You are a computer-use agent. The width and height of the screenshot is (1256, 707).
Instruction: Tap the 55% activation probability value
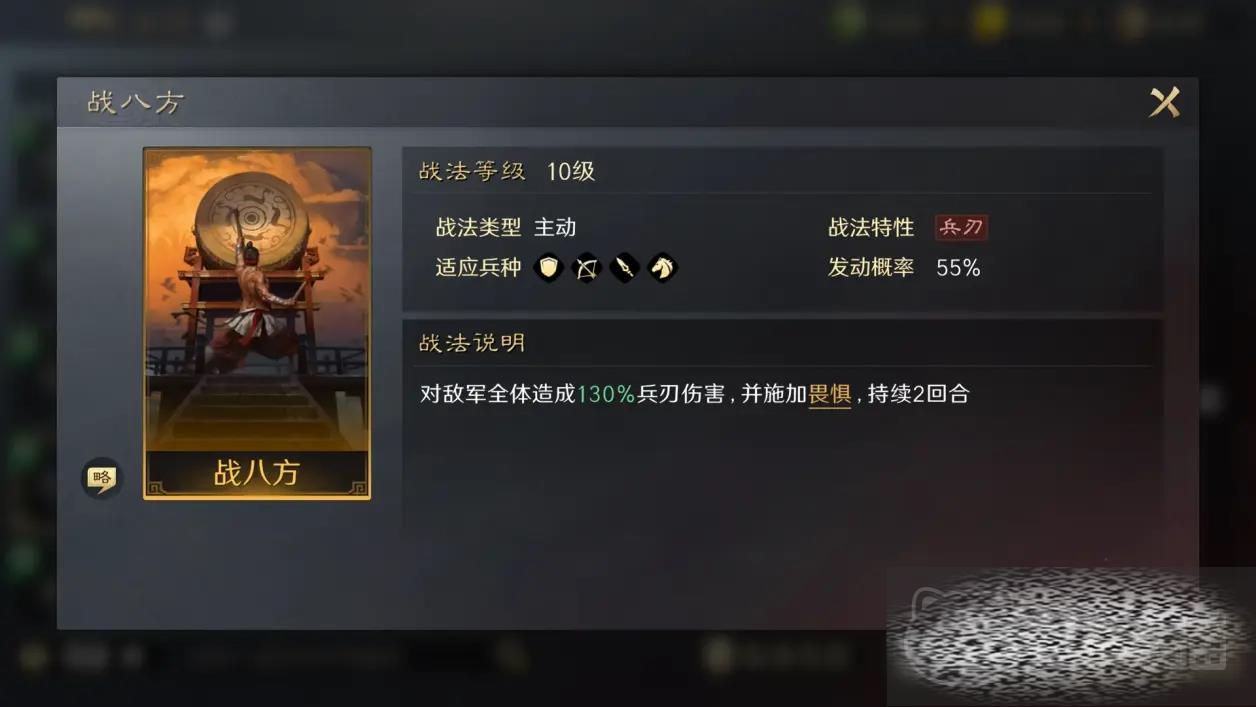coord(958,268)
